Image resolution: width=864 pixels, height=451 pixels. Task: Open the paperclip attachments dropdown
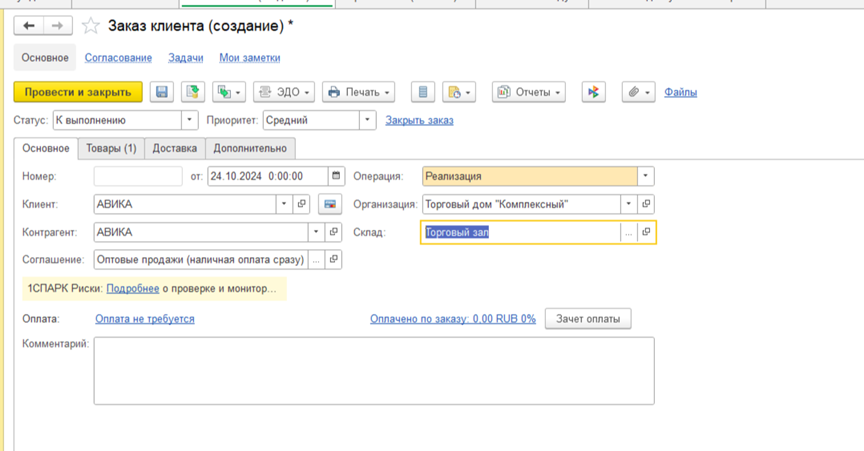(x=639, y=92)
